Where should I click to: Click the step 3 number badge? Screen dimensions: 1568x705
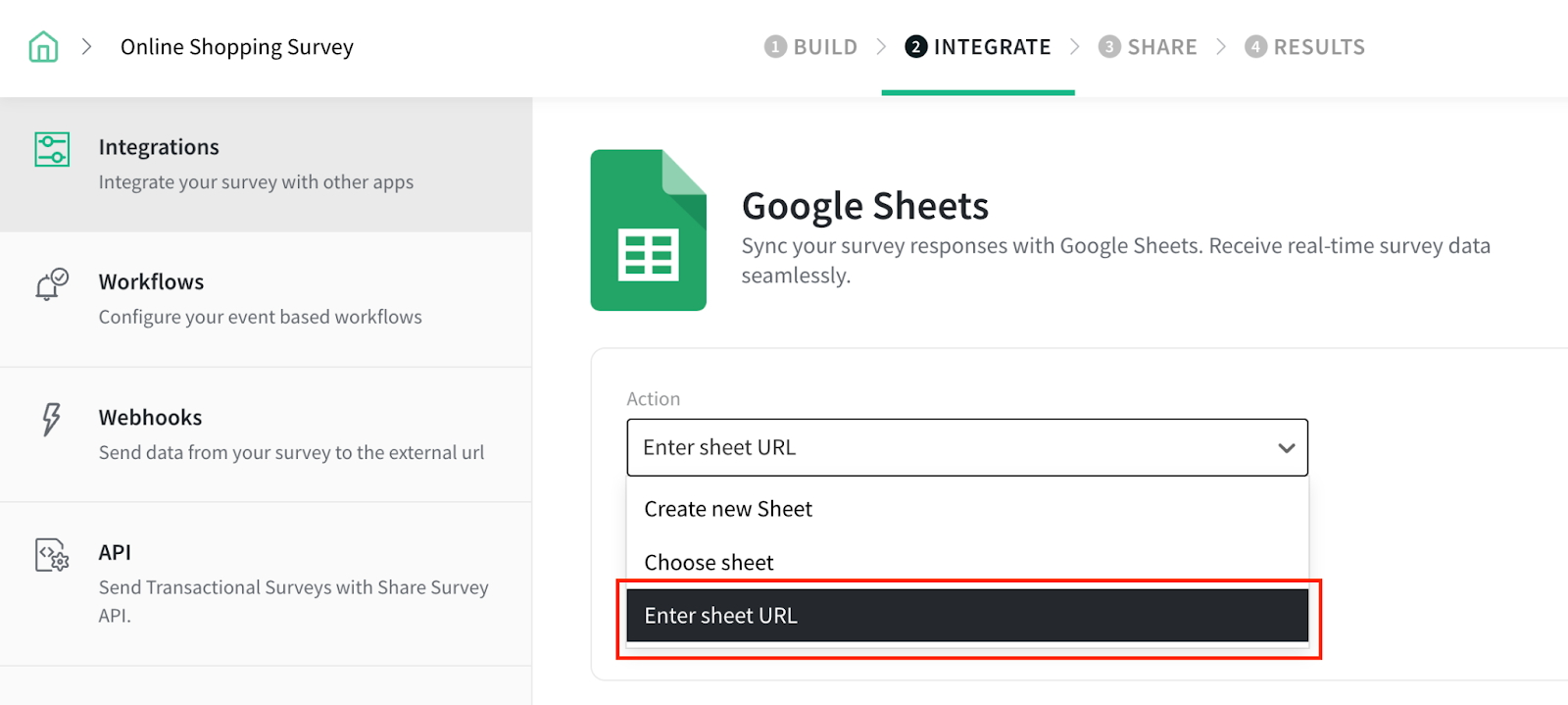(x=1108, y=47)
